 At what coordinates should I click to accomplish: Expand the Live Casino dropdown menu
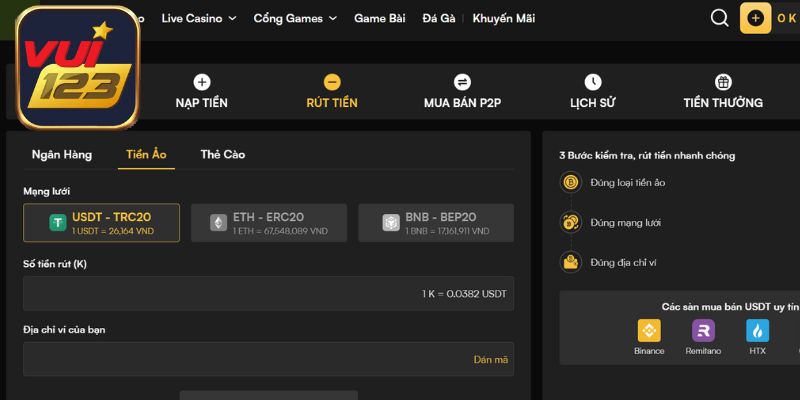(x=199, y=18)
